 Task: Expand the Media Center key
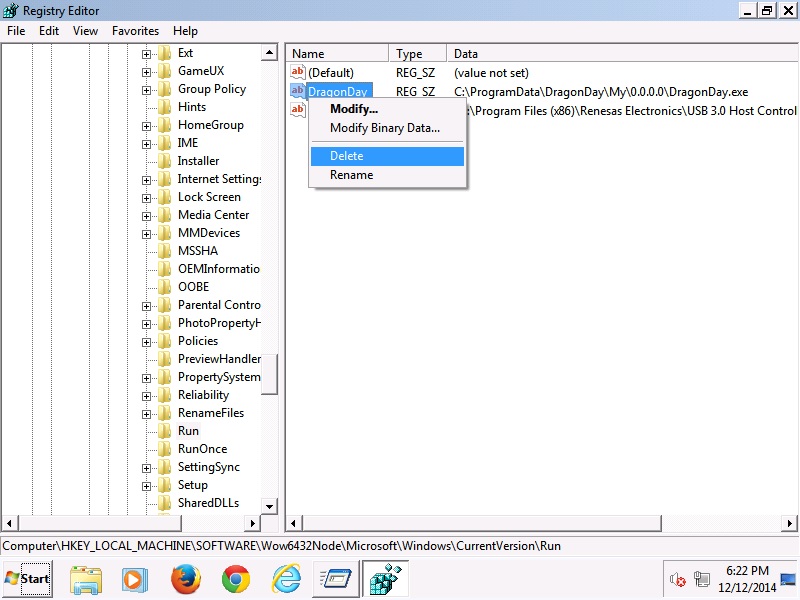146,216
